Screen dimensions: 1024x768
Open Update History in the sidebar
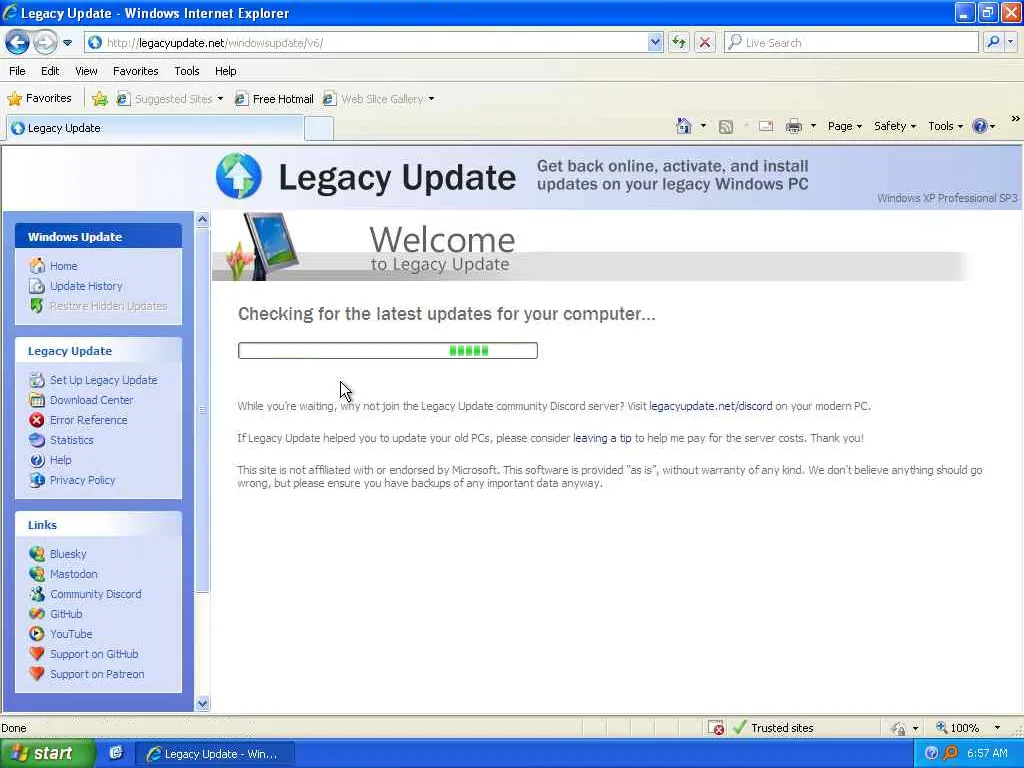(x=86, y=286)
